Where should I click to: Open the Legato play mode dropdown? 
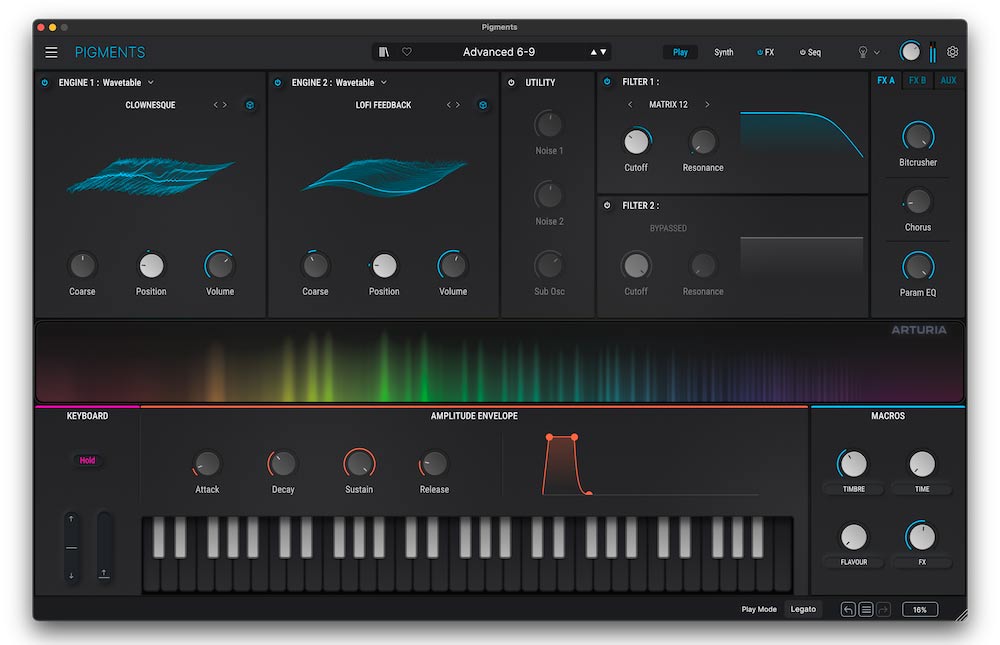(x=803, y=609)
